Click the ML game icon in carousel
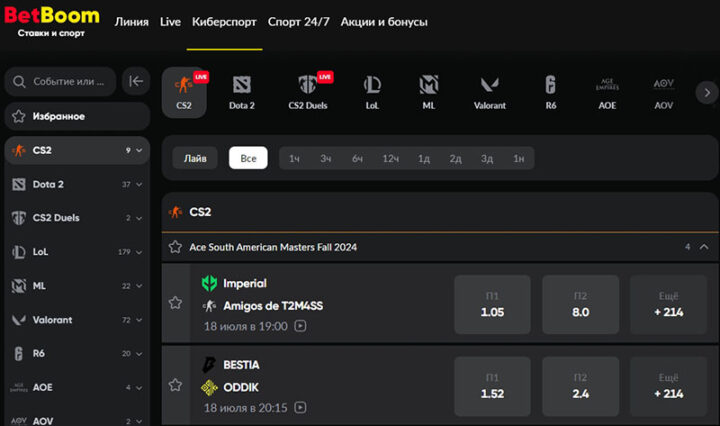The image size is (720, 426). (429, 91)
